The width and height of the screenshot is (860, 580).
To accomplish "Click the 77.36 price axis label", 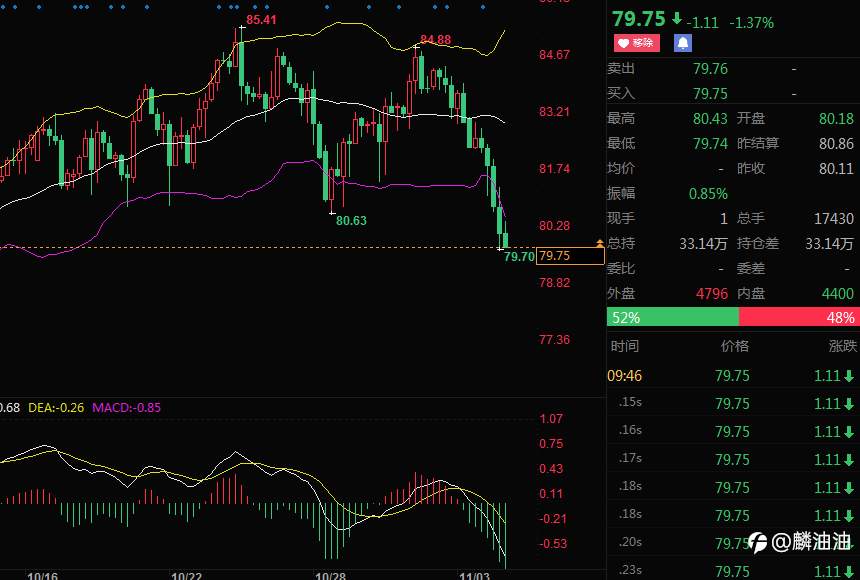I will coord(555,340).
